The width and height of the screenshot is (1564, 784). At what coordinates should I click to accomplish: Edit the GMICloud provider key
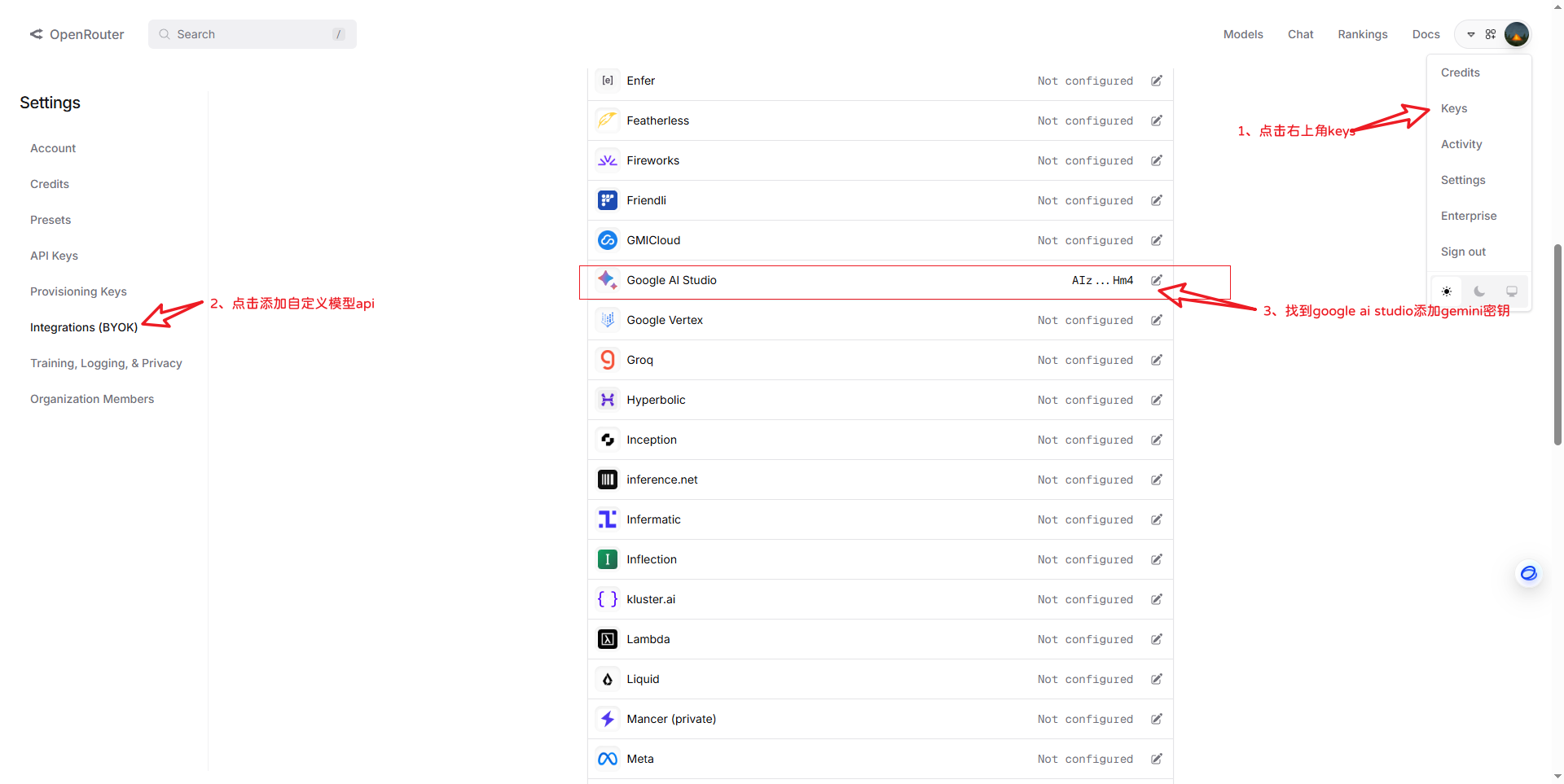1157,240
